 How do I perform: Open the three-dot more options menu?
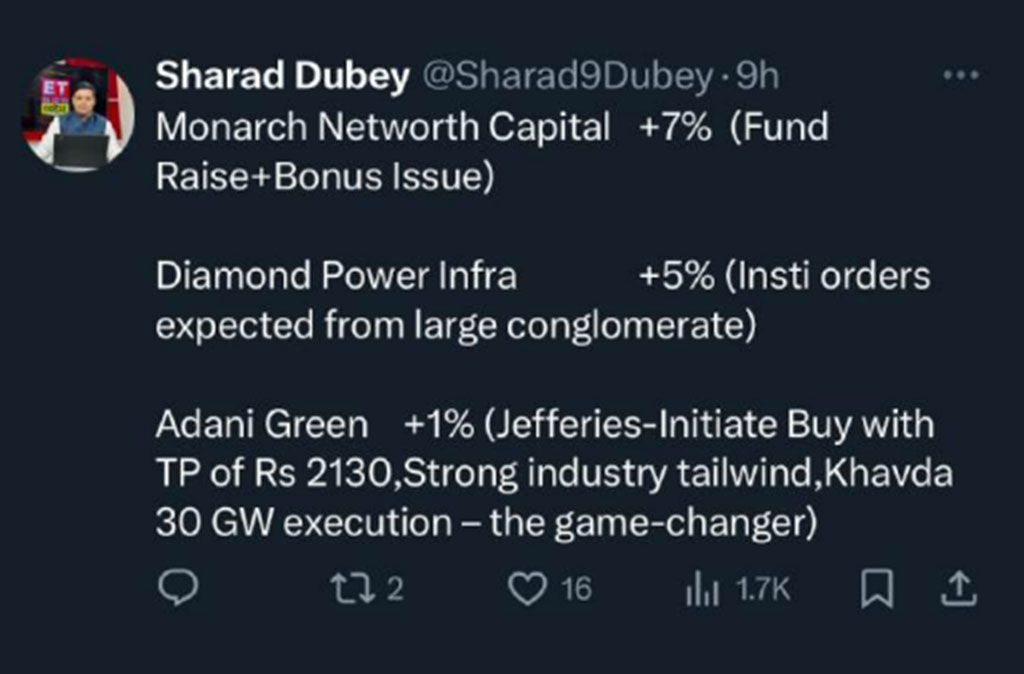pyautogui.click(x=963, y=77)
